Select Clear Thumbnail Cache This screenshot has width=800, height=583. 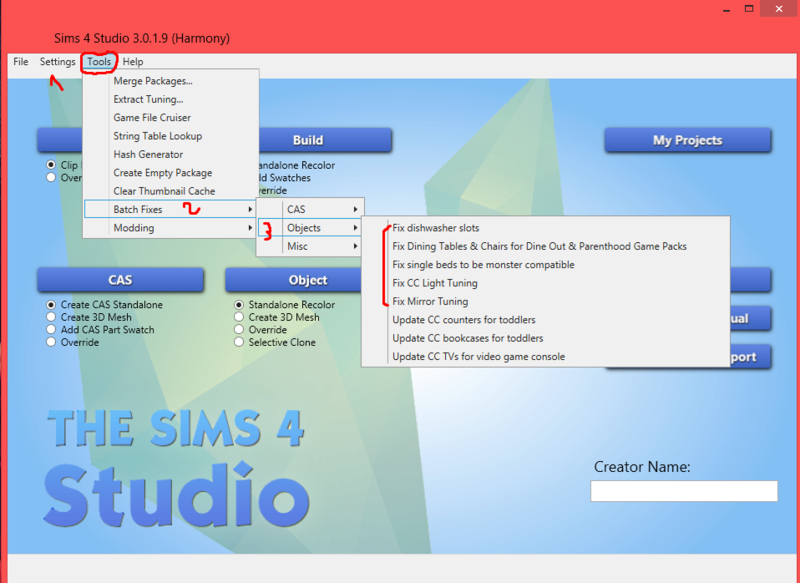(171, 191)
